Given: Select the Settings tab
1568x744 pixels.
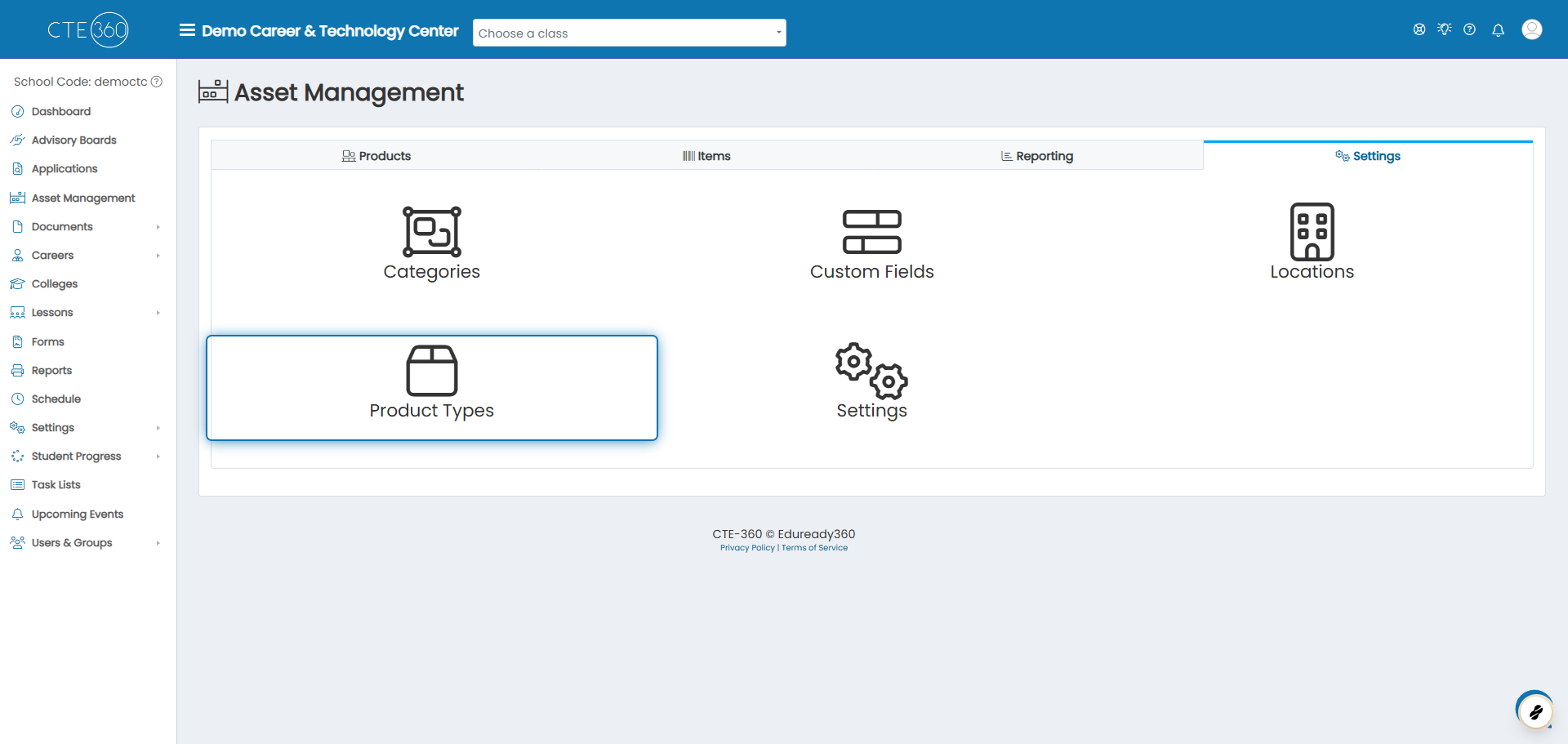Looking at the screenshot, I should [x=1368, y=155].
